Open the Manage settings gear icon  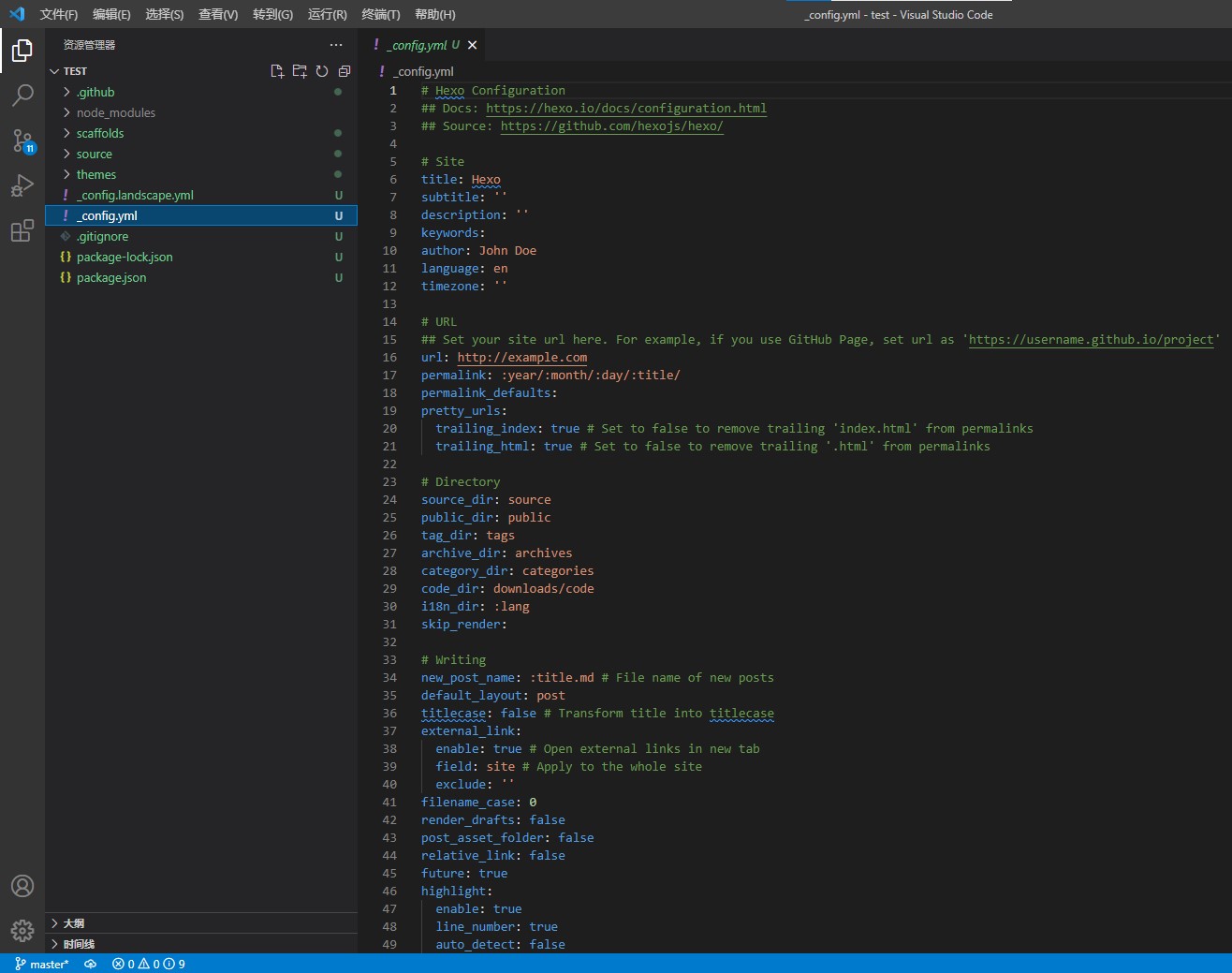(22, 930)
